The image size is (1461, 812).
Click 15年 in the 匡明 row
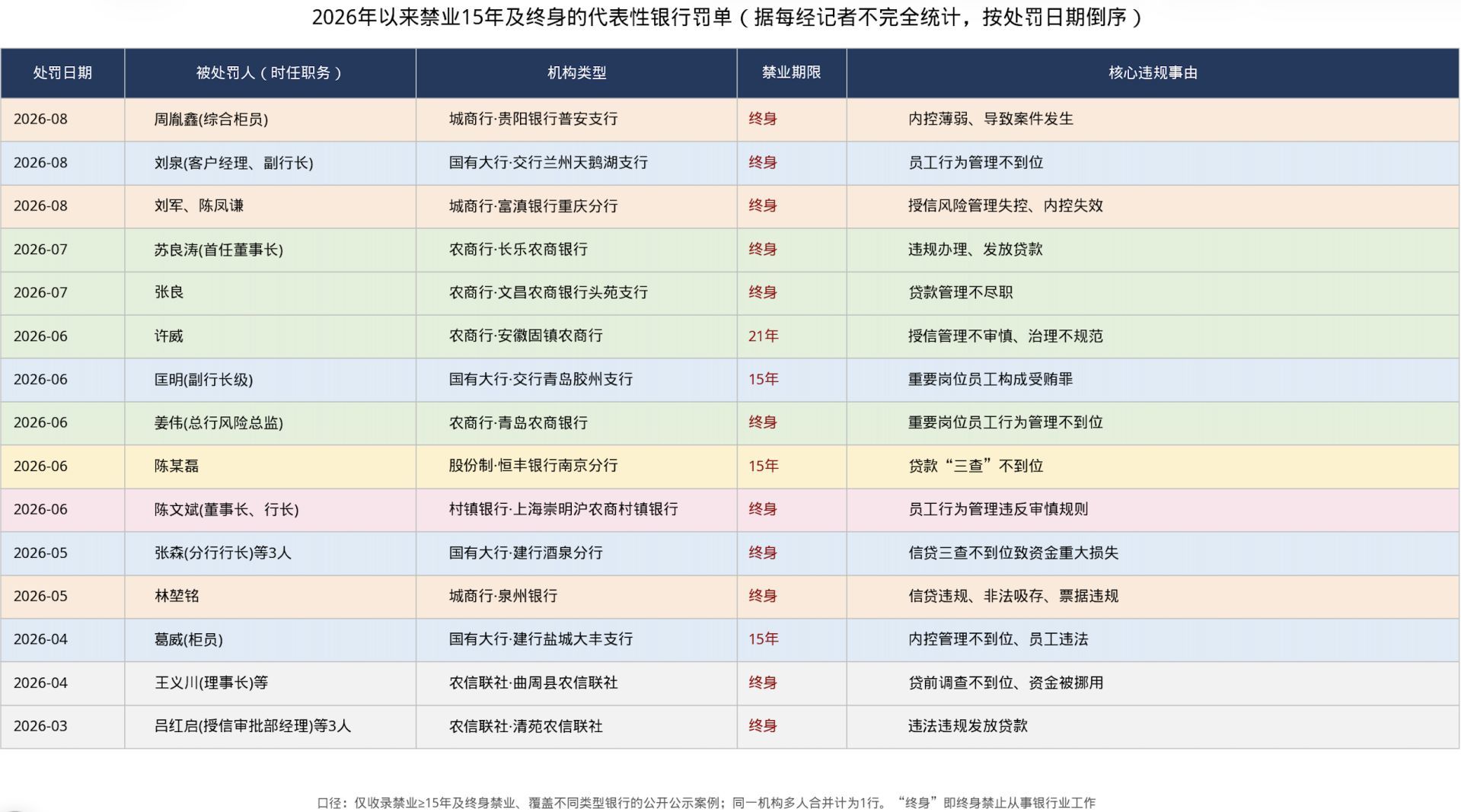(763, 379)
